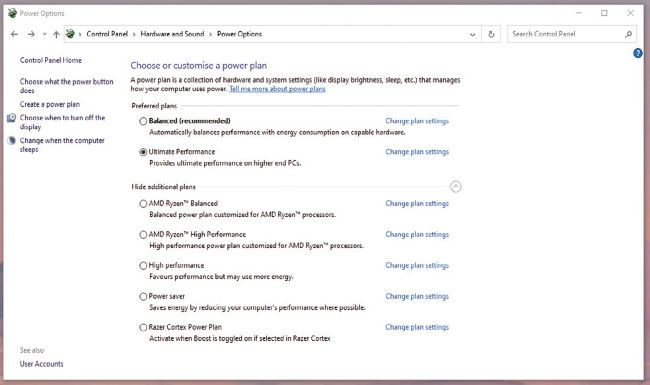This screenshot has width=650, height=385.
Task: Click the Forward navigation arrow
Action: click(x=31, y=34)
